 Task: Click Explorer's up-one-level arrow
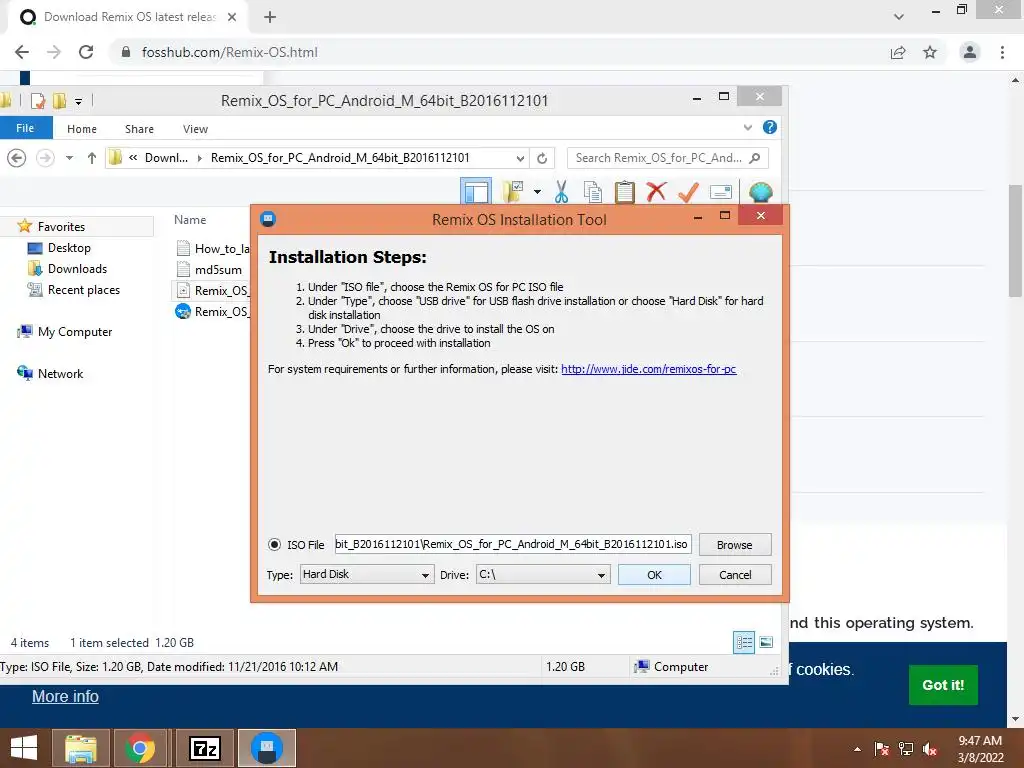click(x=92, y=158)
